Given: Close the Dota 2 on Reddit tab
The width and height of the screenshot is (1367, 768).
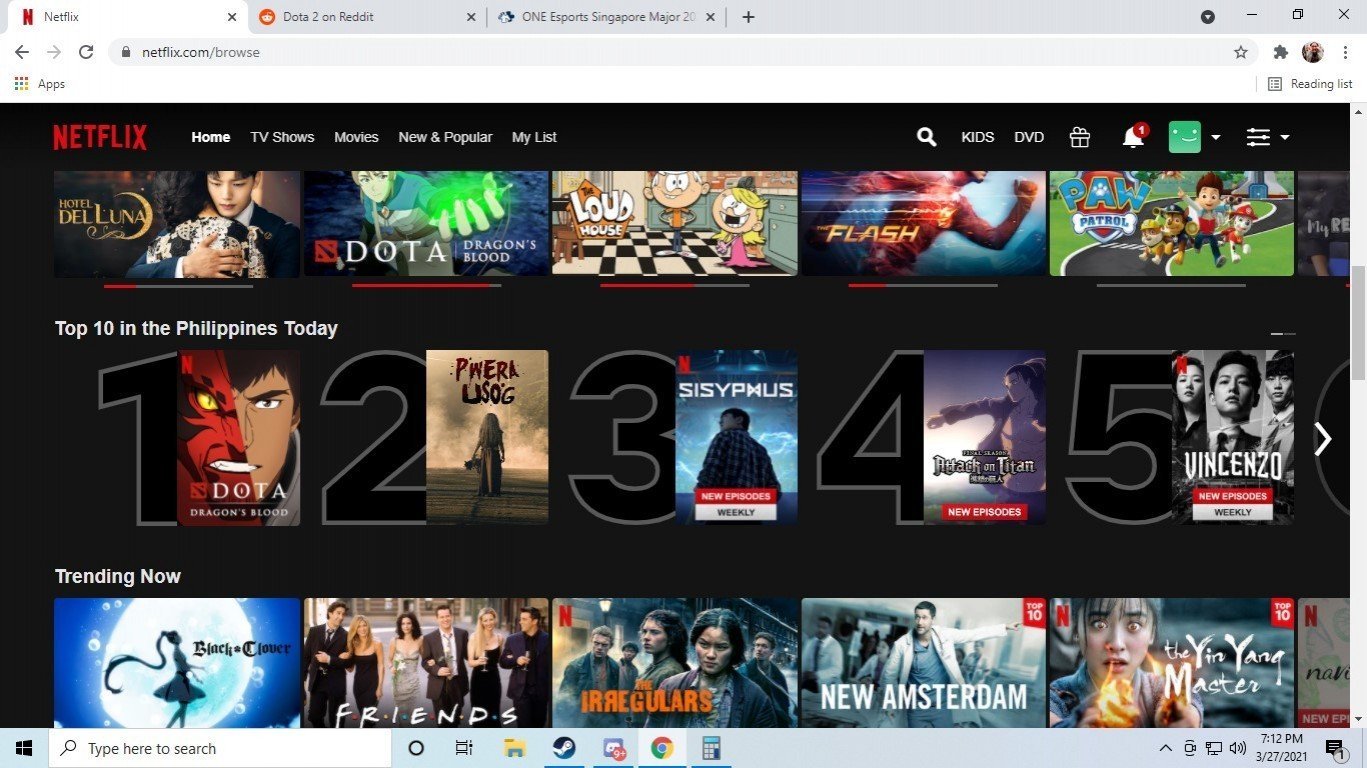Looking at the screenshot, I should click(x=472, y=17).
